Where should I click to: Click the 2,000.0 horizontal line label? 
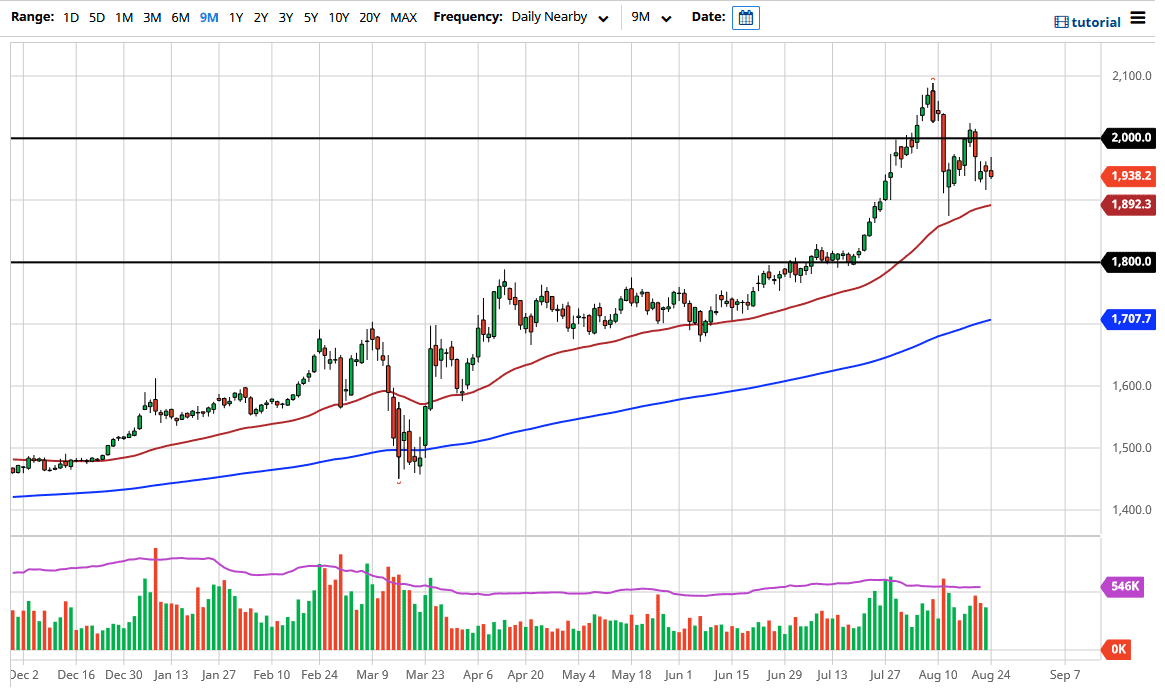pos(1130,138)
